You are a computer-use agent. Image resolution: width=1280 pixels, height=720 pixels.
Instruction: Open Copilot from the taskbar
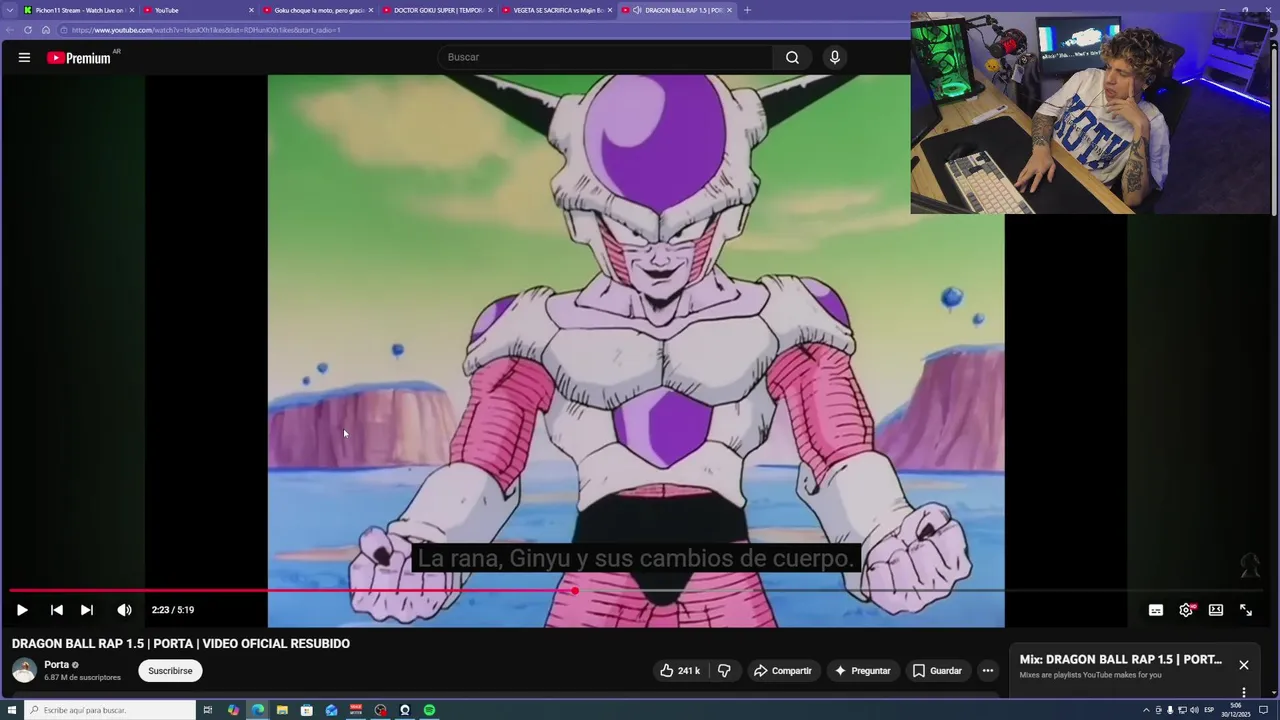point(233,710)
